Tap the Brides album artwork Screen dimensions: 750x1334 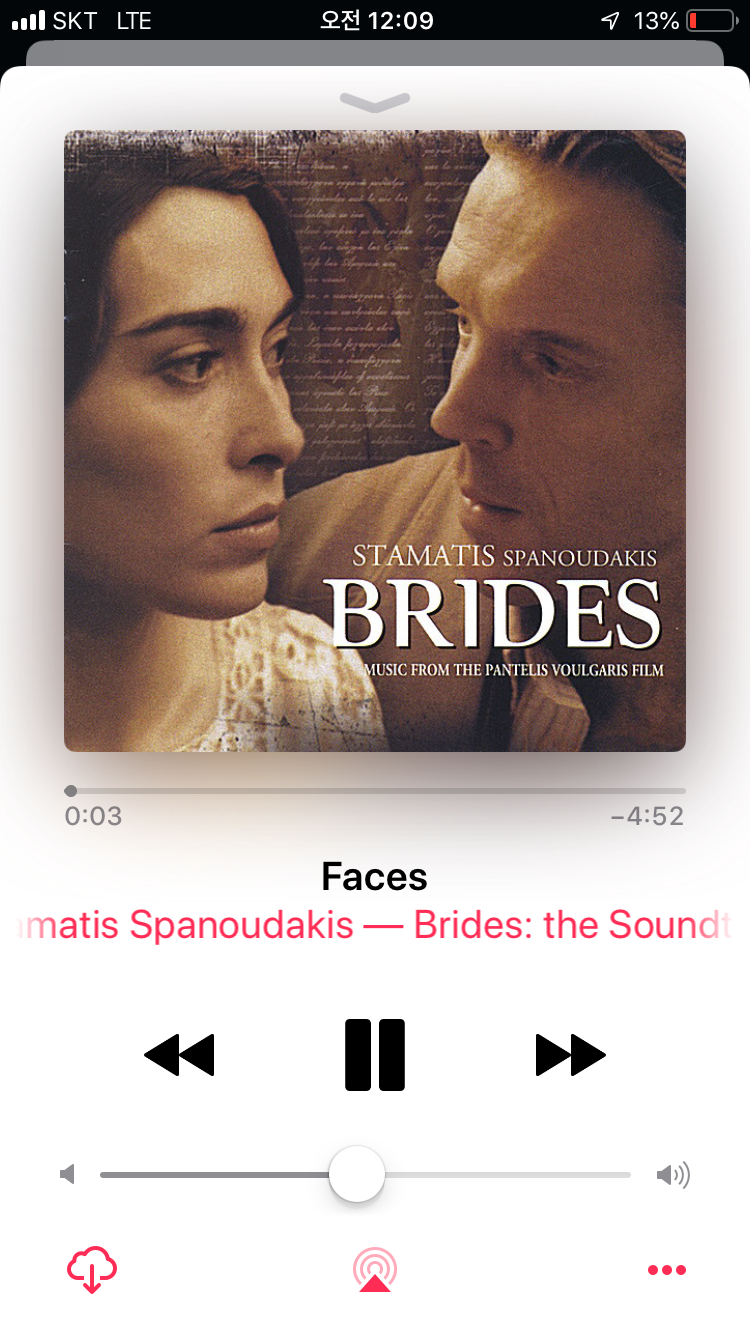[375, 441]
